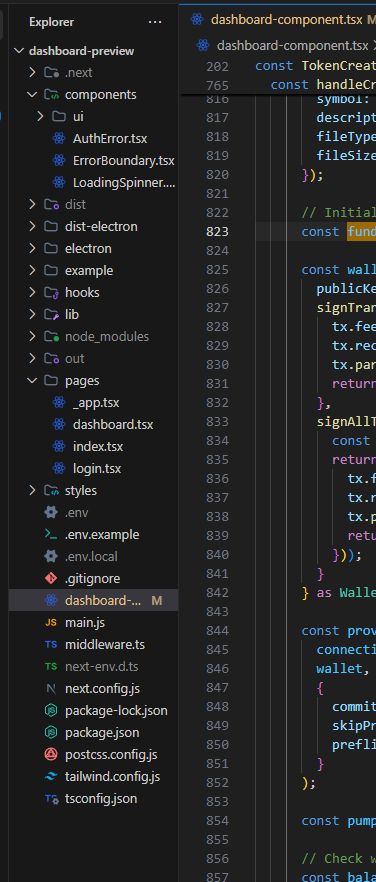The image size is (376, 882).
Task: Expand the ui folder chevron
Action: [x=40, y=116]
